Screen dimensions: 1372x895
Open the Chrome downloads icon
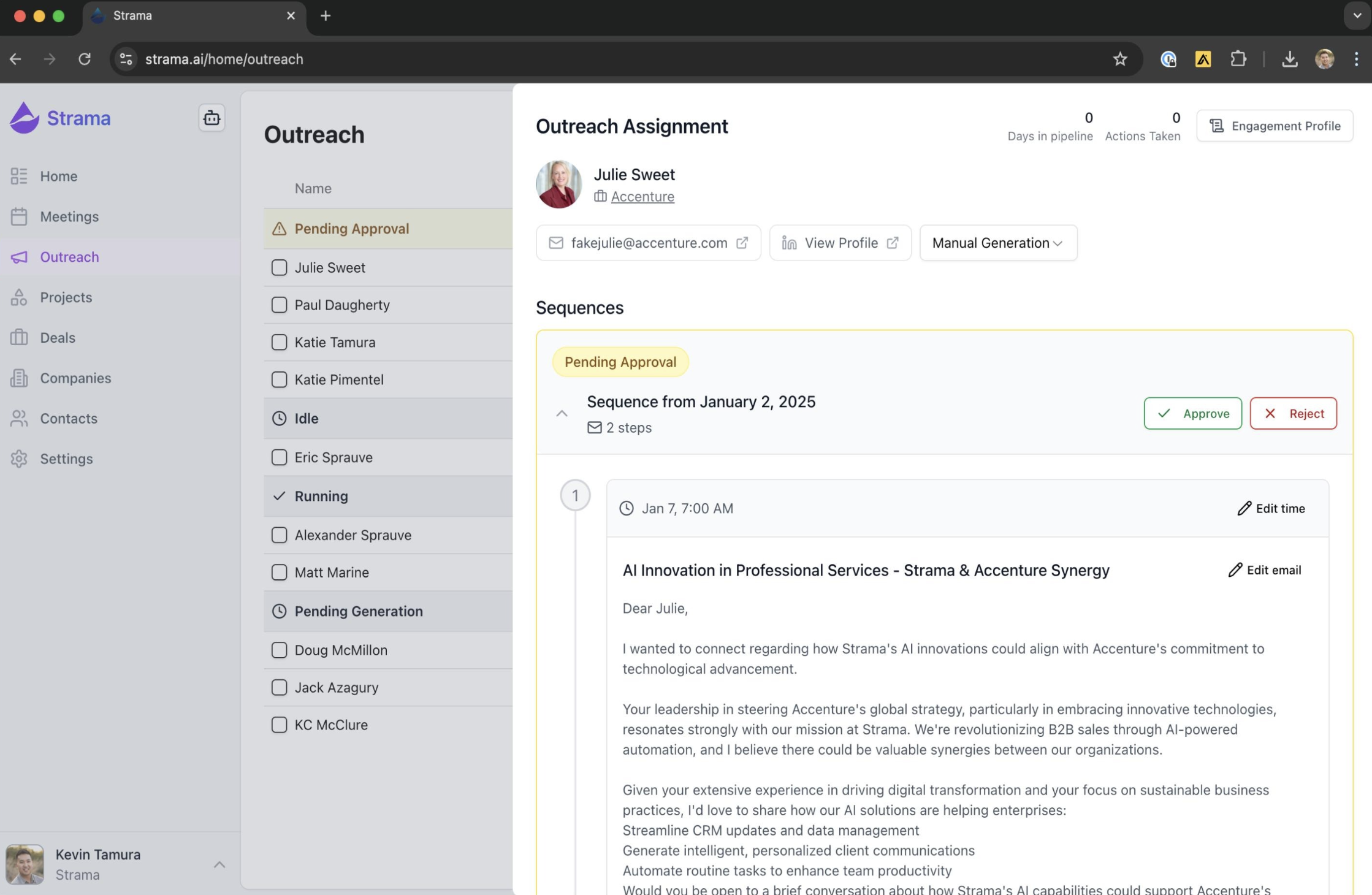(1289, 59)
